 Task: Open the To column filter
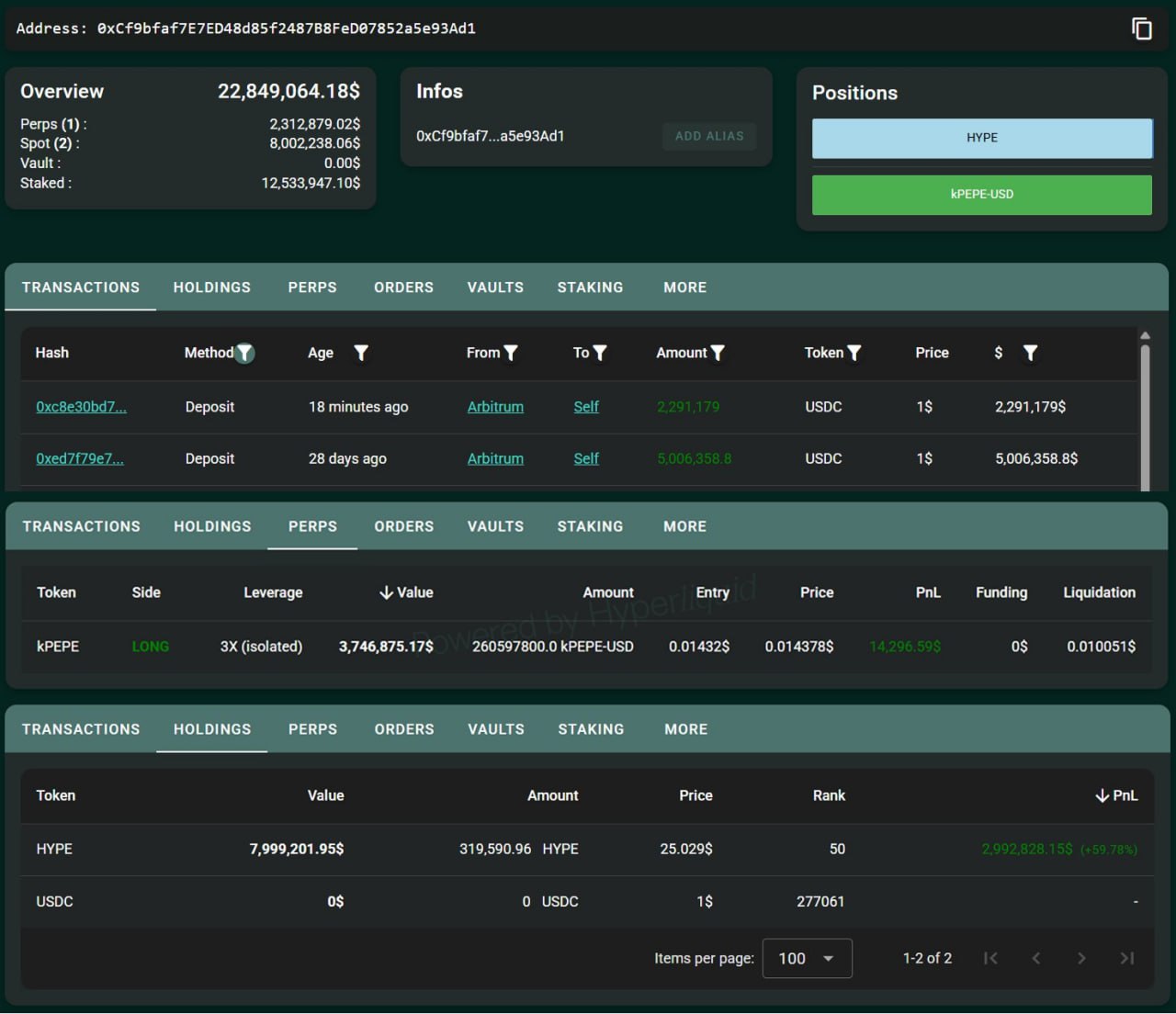[600, 353]
